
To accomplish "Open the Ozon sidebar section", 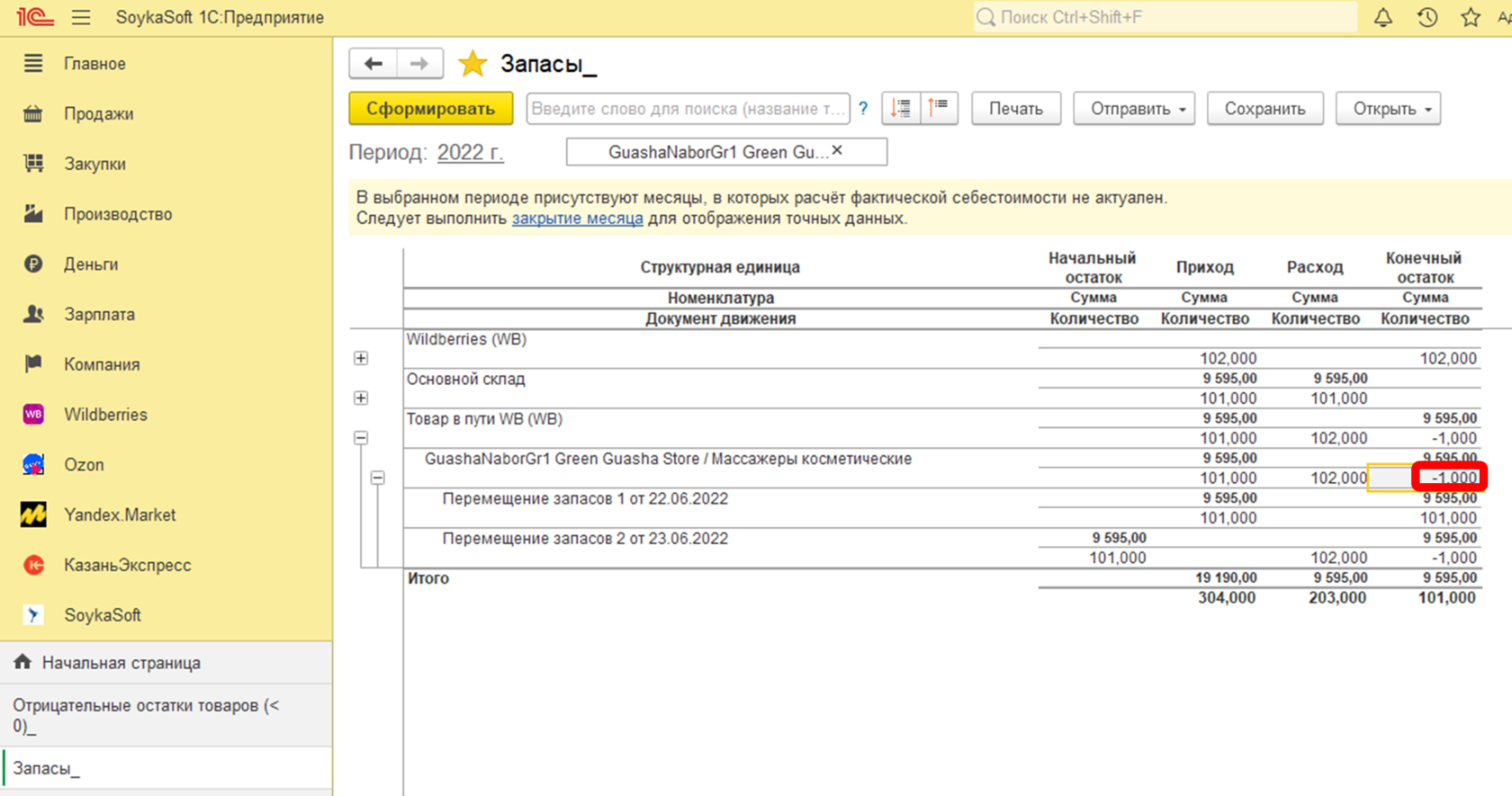I will tap(84, 465).
